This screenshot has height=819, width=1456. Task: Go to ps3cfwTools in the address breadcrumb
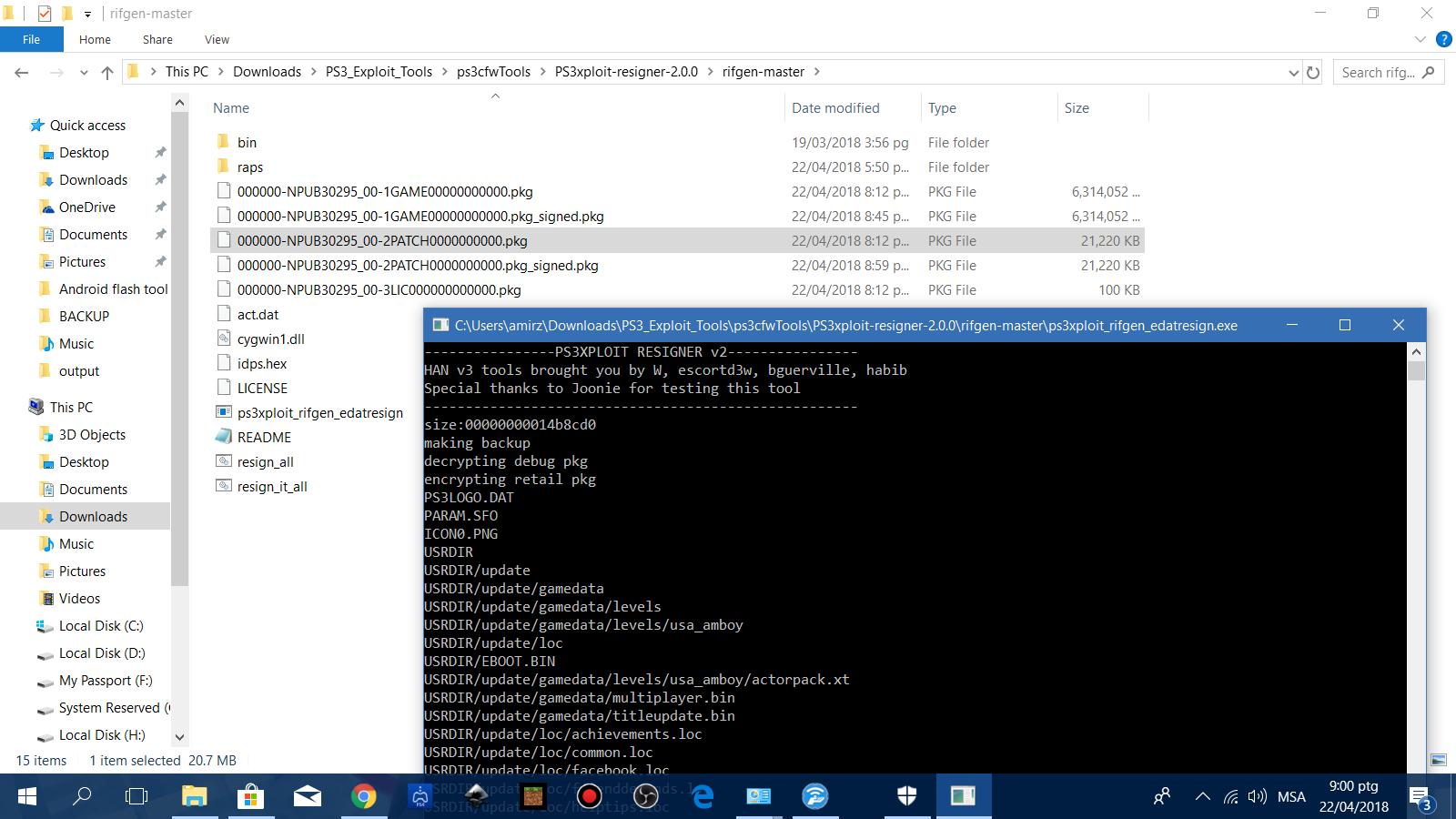(493, 72)
